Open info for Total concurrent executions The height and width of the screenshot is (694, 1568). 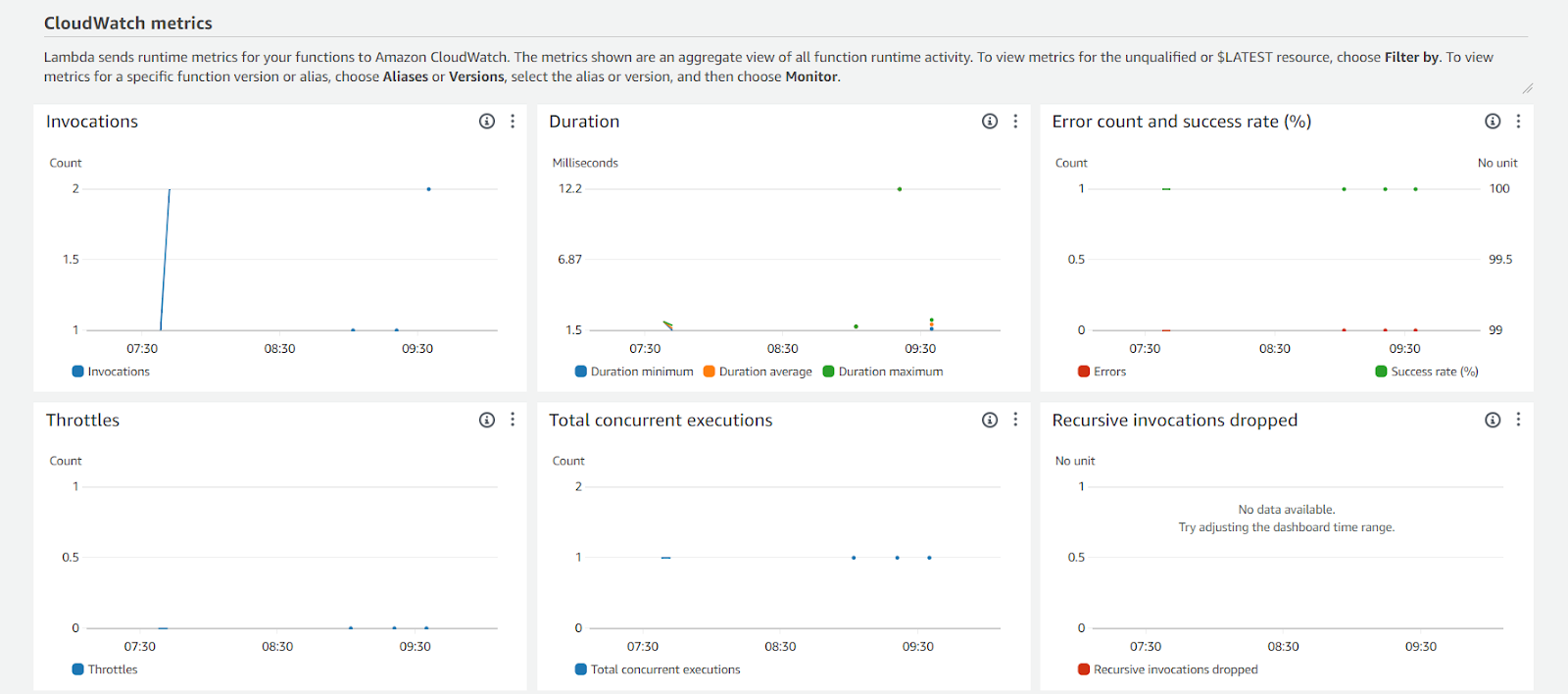[x=990, y=420]
